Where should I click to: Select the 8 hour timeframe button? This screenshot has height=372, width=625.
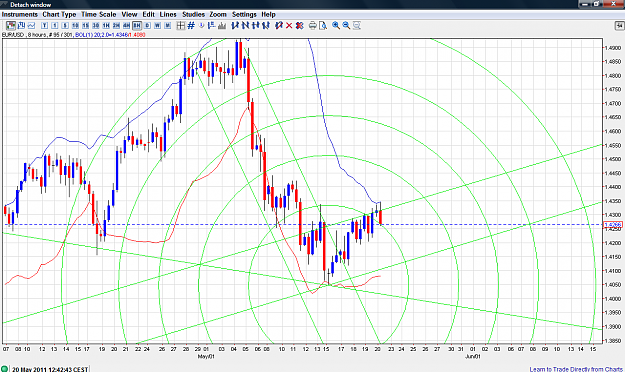pyautogui.click(x=137, y=26)
